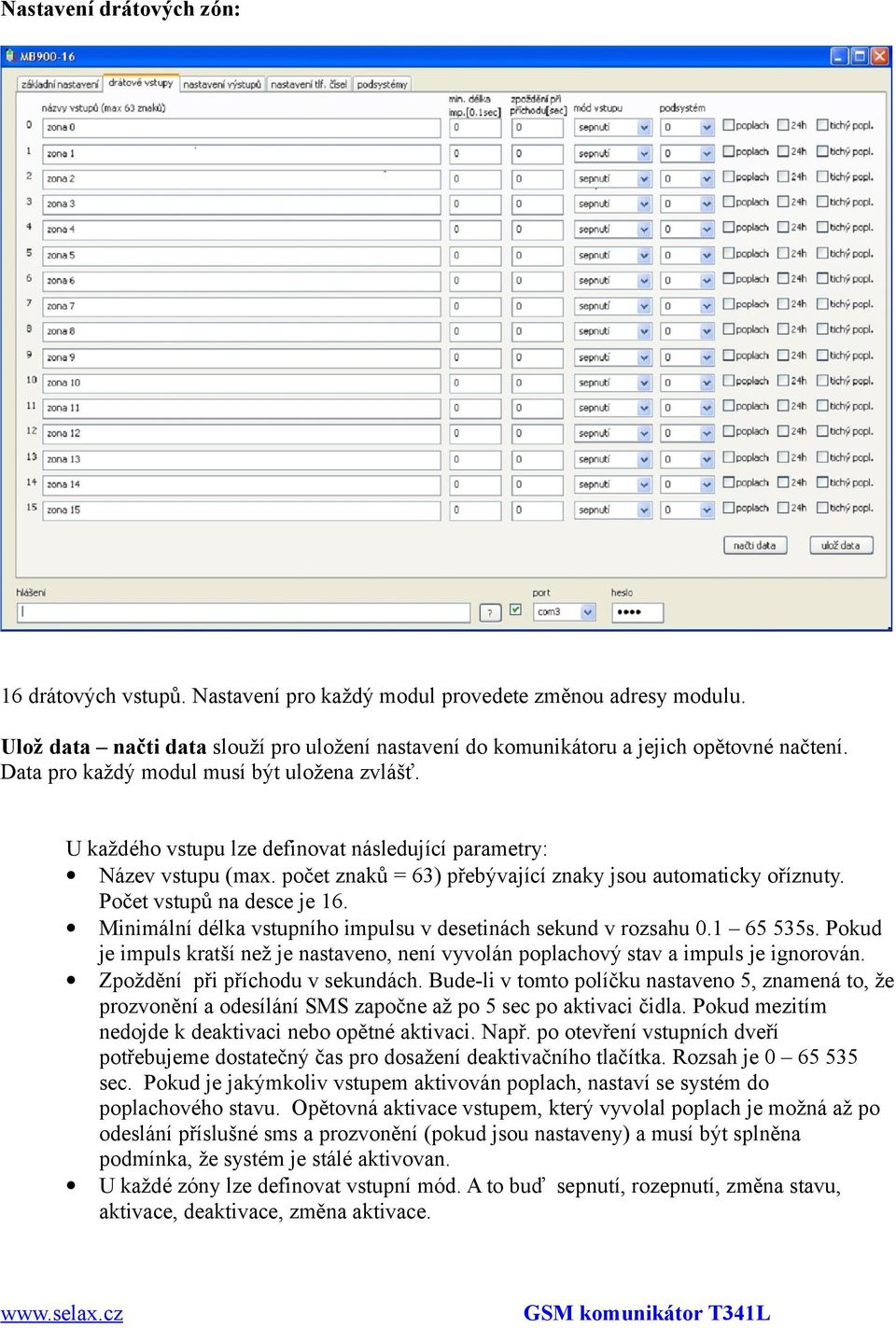896x1328 pixels.
Task: Open the com3 port dropdown
Action: pos(564,612)
